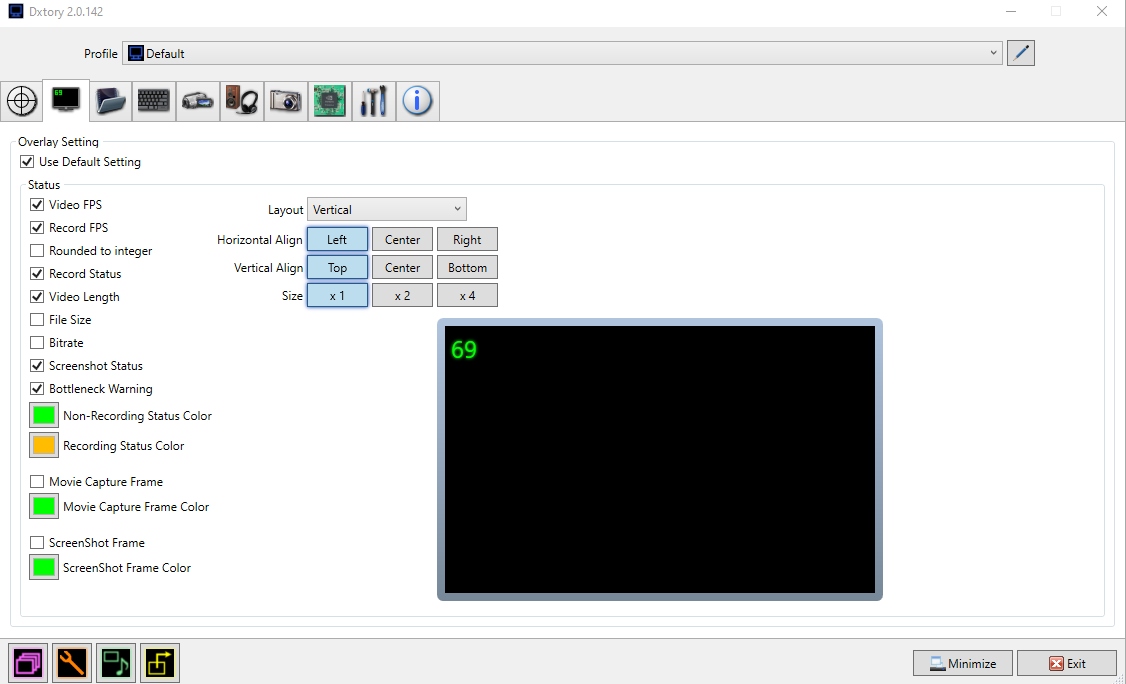Toggle the Record FPS checkbox
Screen dimensions: 1126x684
click(x=37, y=228)
